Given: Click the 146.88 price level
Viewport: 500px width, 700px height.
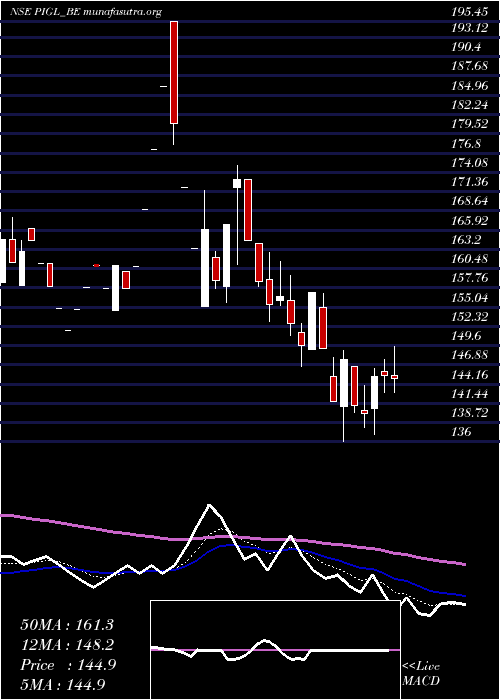Looking at the screenshot, I should point(471,355).
